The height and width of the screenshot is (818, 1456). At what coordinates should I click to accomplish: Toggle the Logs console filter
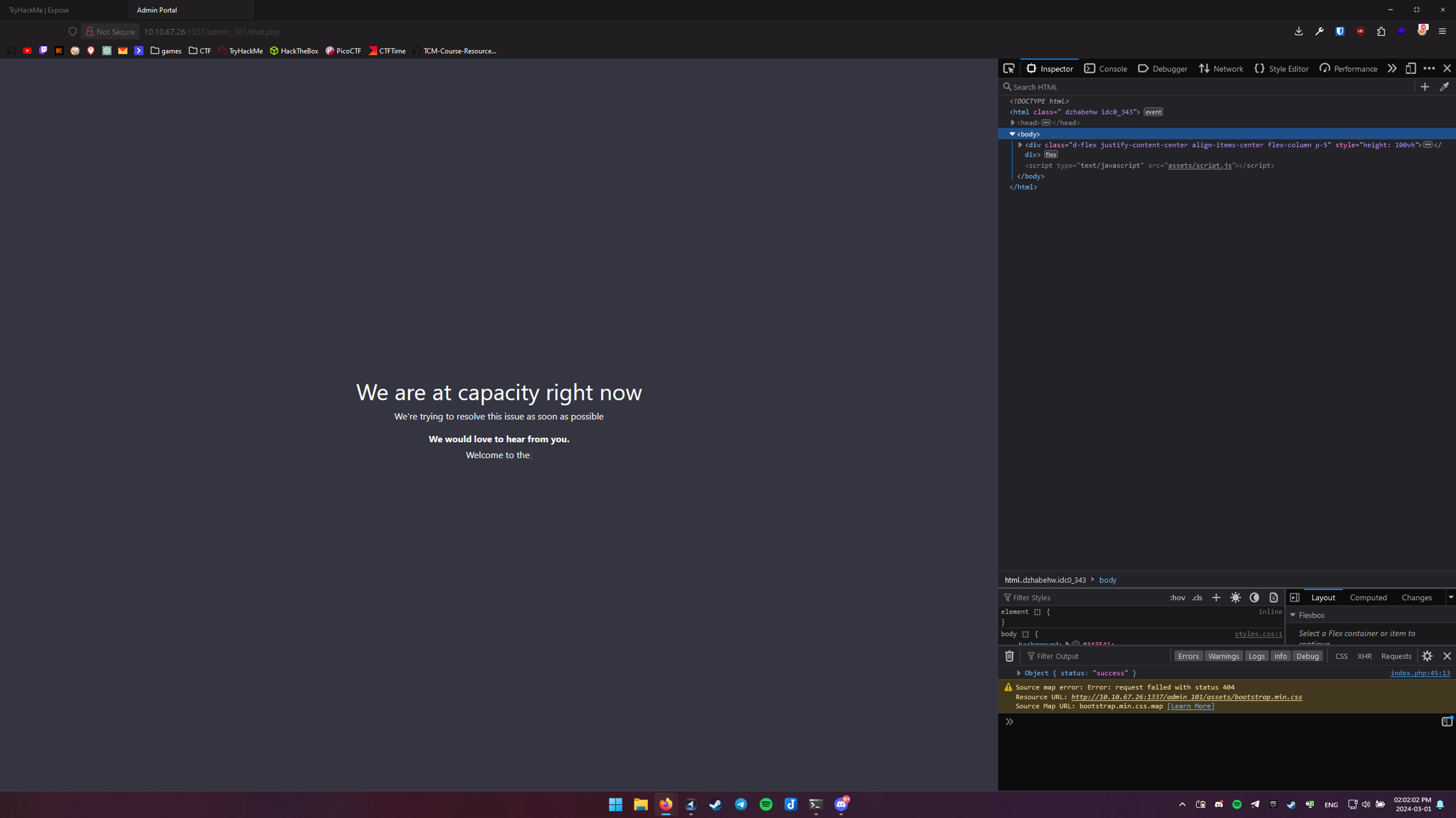click(x=1256, y=656)
